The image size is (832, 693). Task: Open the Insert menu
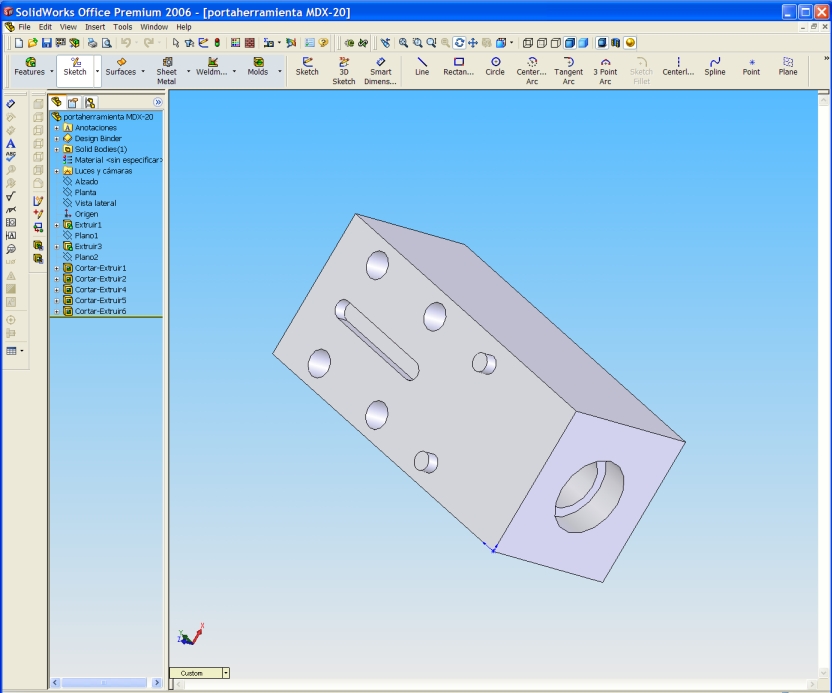pyautogui.click(x=95, y=27)
